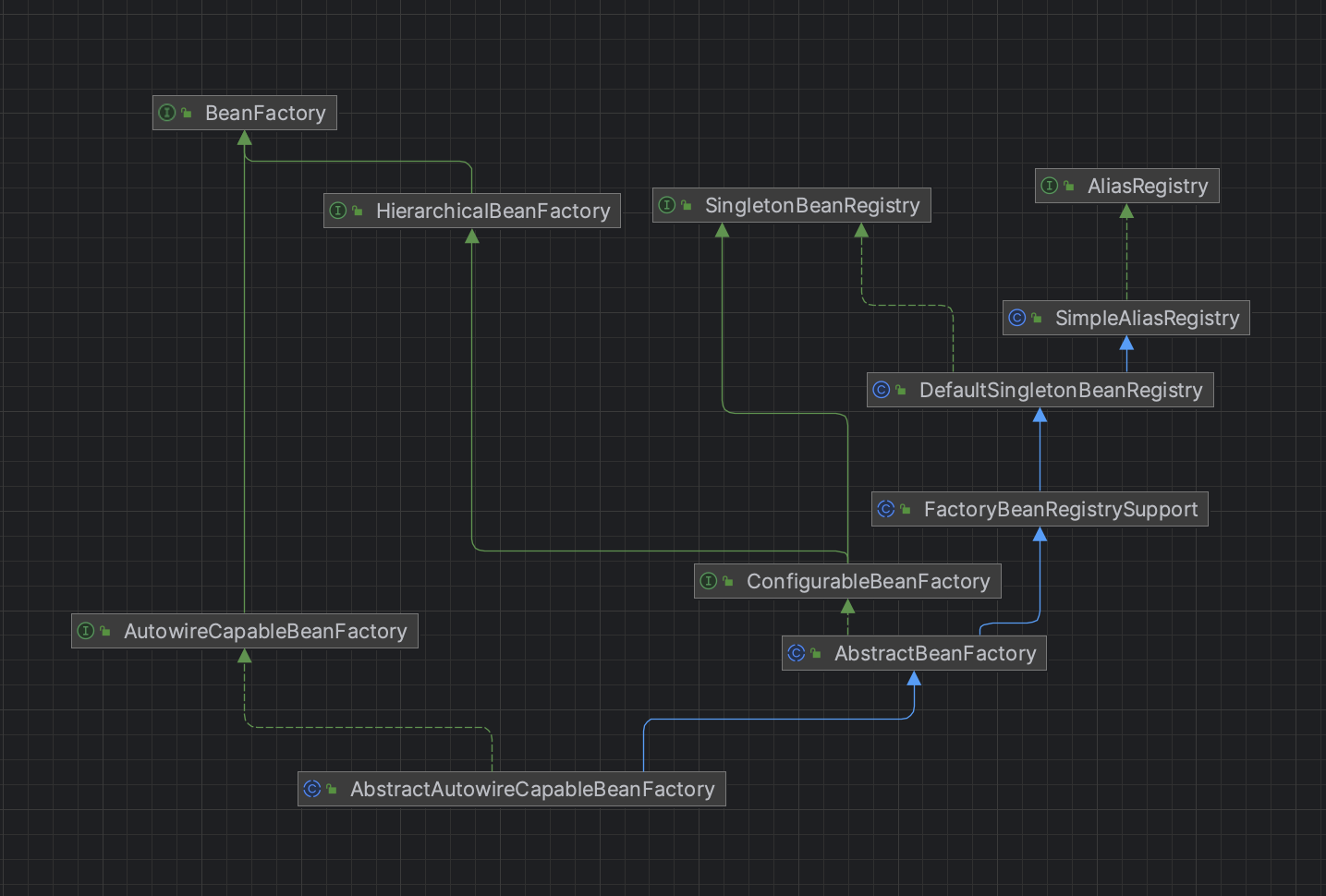Click the public lock icon on AliasRegistry
1326x896 pixels.
click(x=1069, y=186)
